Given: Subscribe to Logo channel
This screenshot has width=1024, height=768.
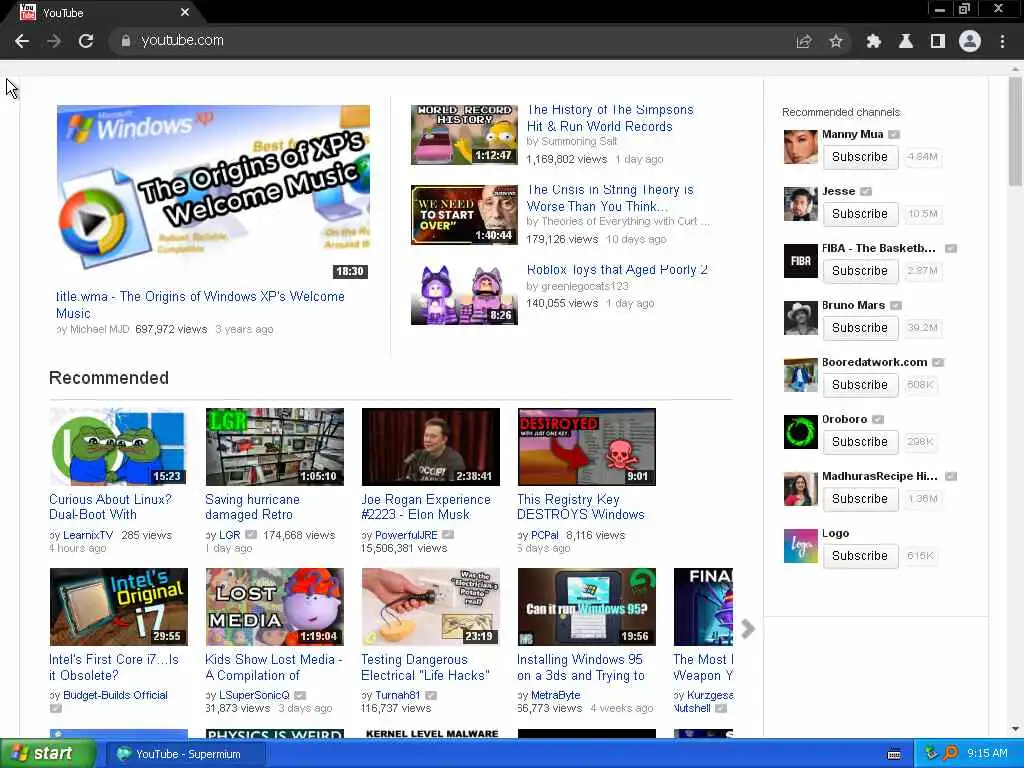Looking at the screenshot, I should (860, 556).
